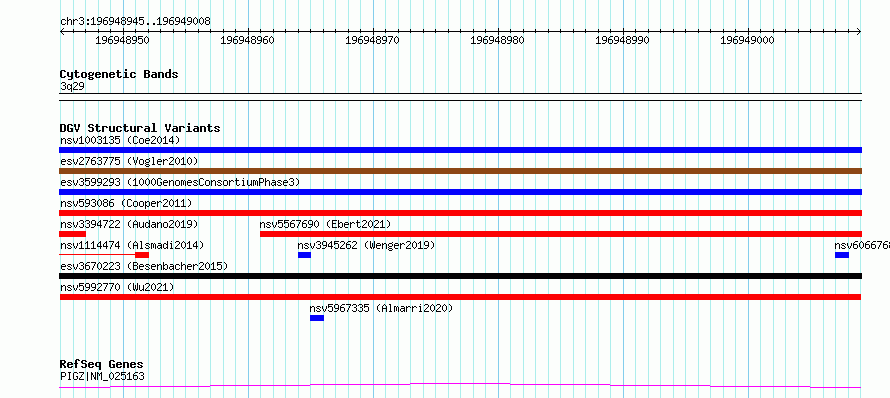890x398 pixels.
Task: Select the red nsv593086 variant bar
Action: [x=460, y=213]
